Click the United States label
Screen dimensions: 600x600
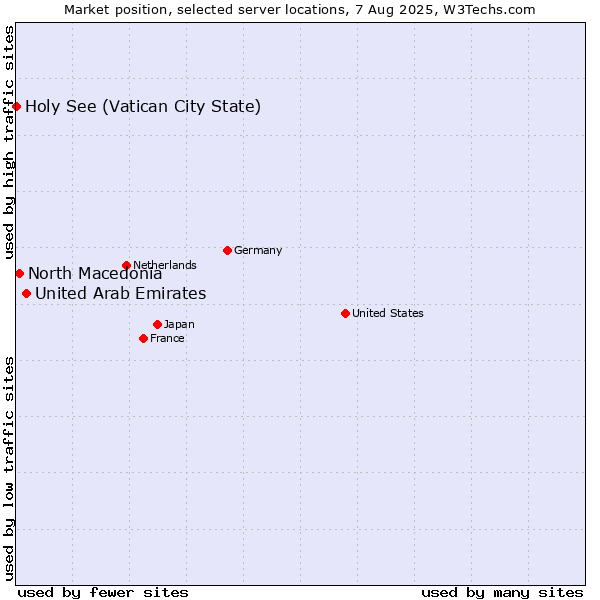tap(388, 313)
